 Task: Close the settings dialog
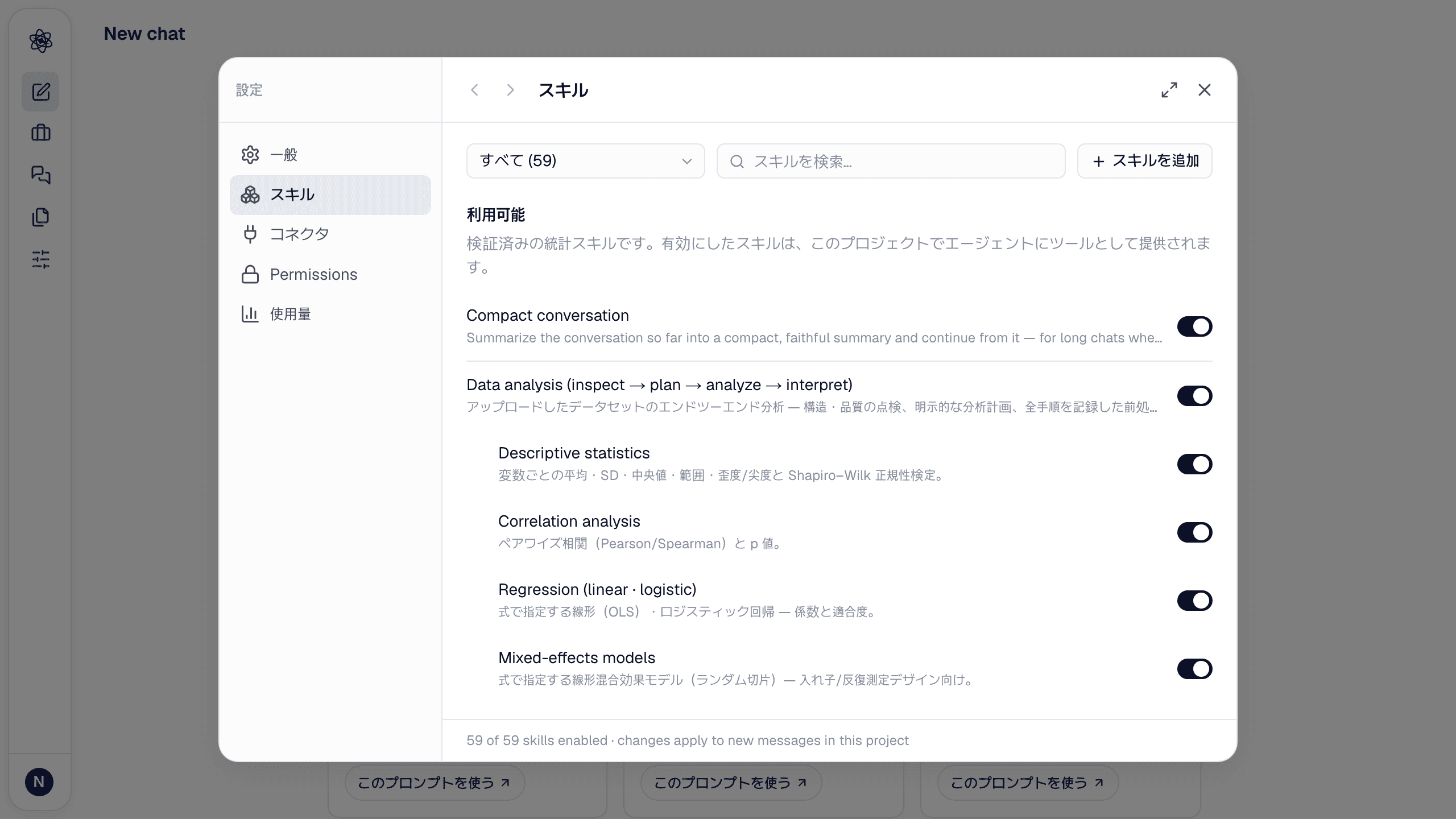coord(1205,90)
